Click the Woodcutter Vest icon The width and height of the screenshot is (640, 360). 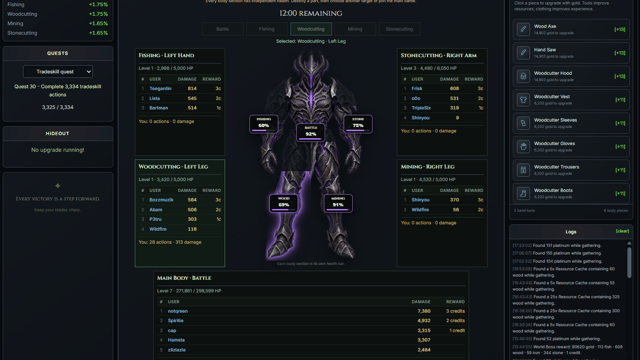tap(523, 100)
